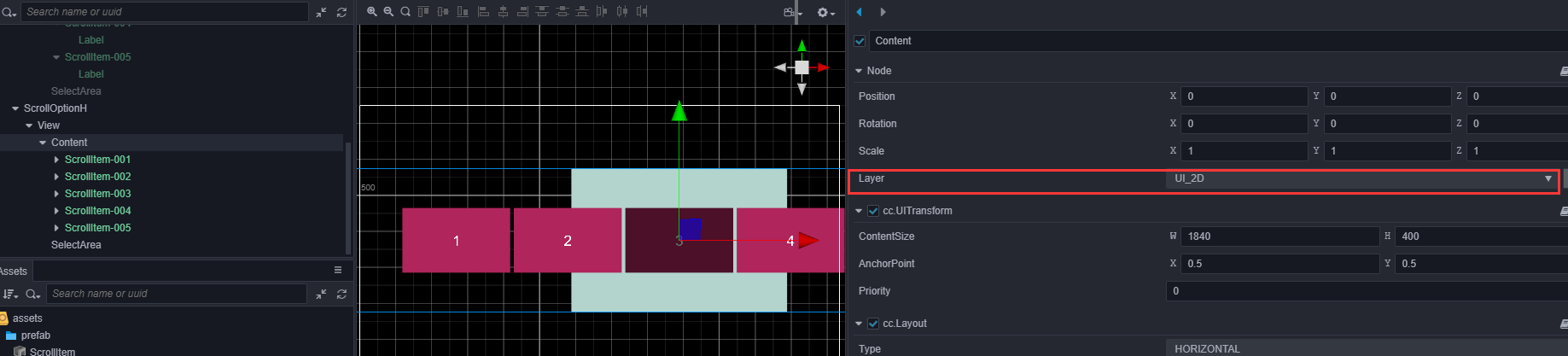This screenshot has width=1568, height=356.
Task: Open Assets search type dropdown
Action: [x=33, y=294]
